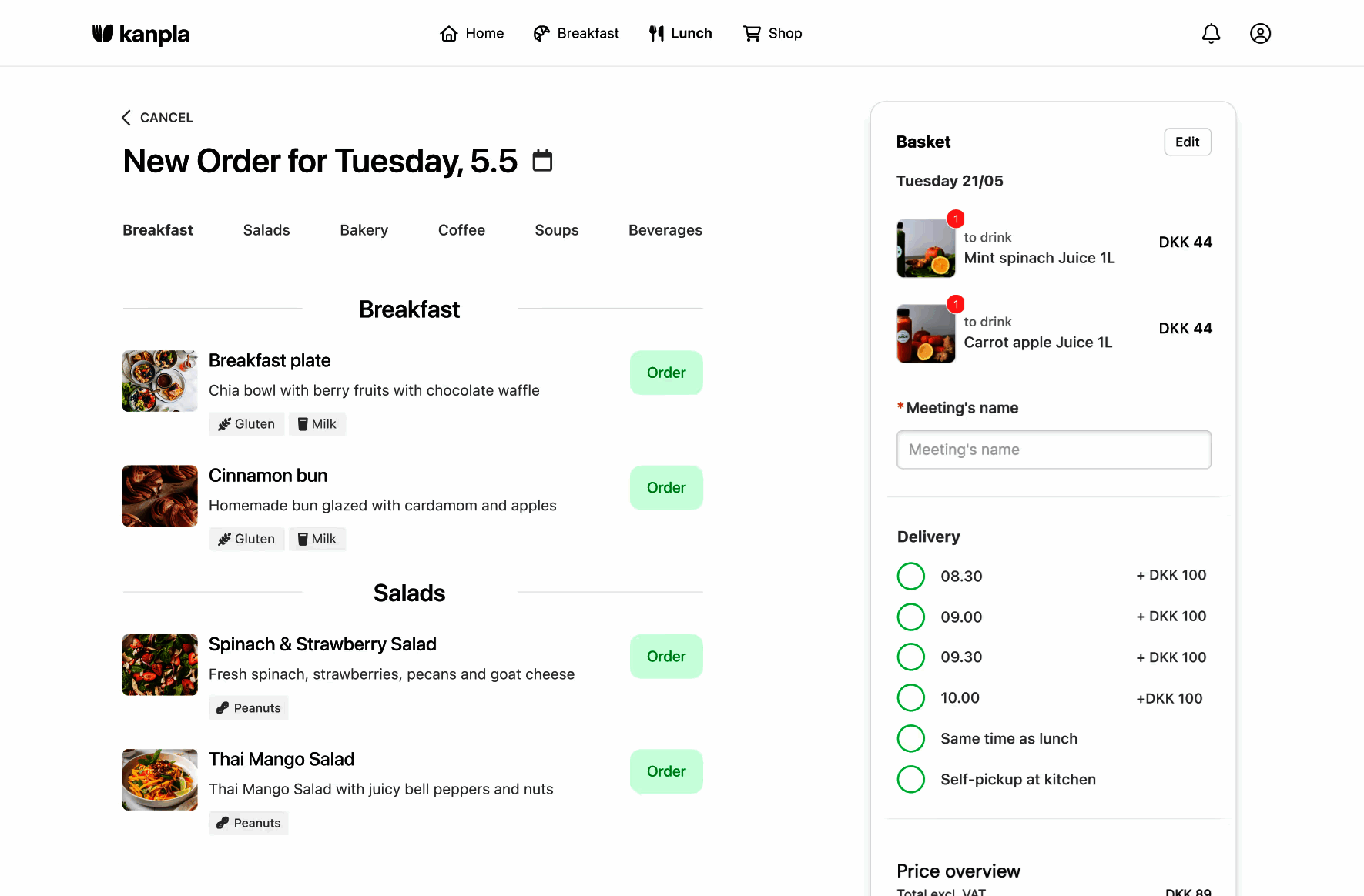Click the Meeting's name input field

coord(1054,450)
